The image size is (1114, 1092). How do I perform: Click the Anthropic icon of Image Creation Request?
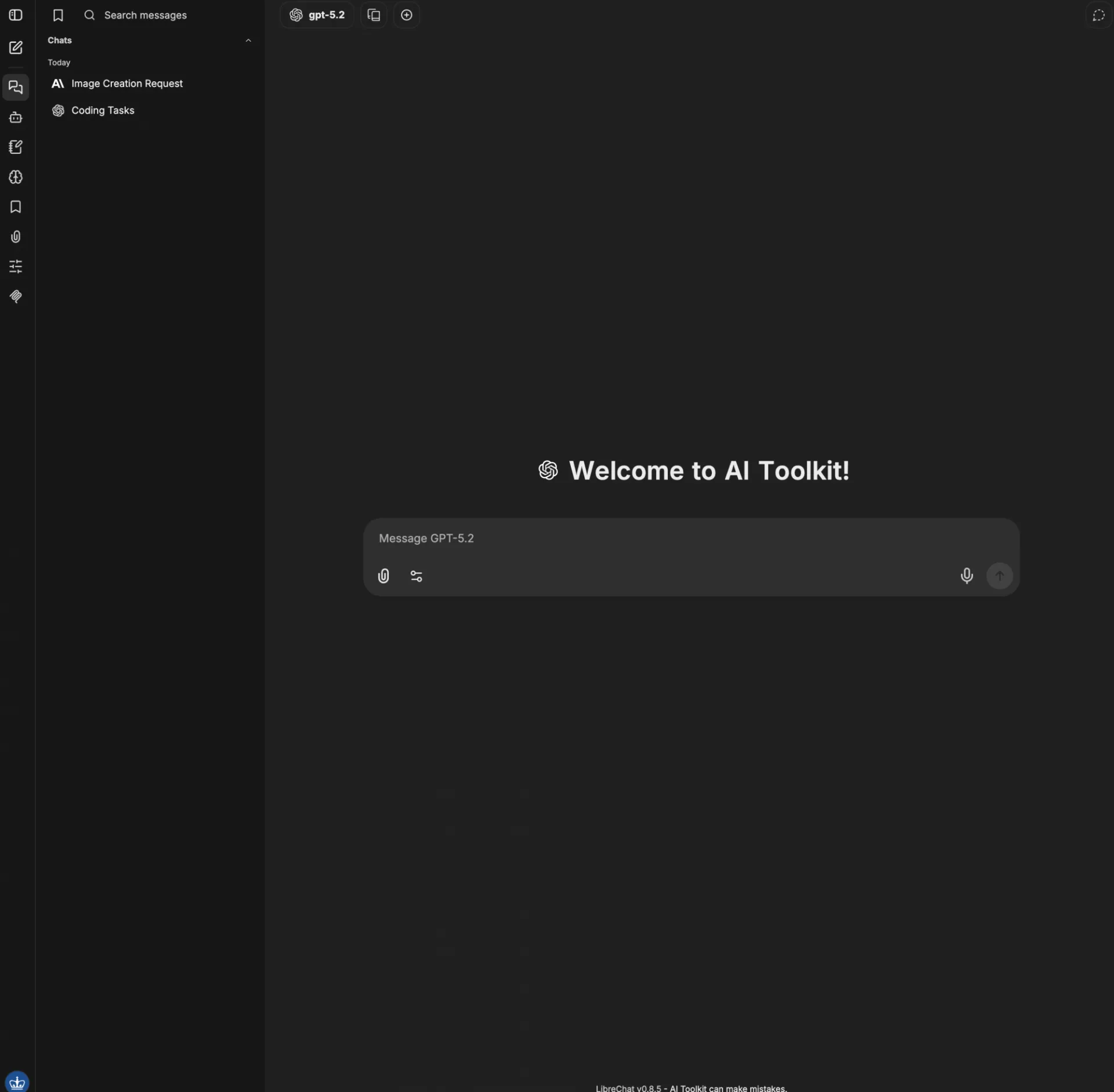click(x=58, y=84)
